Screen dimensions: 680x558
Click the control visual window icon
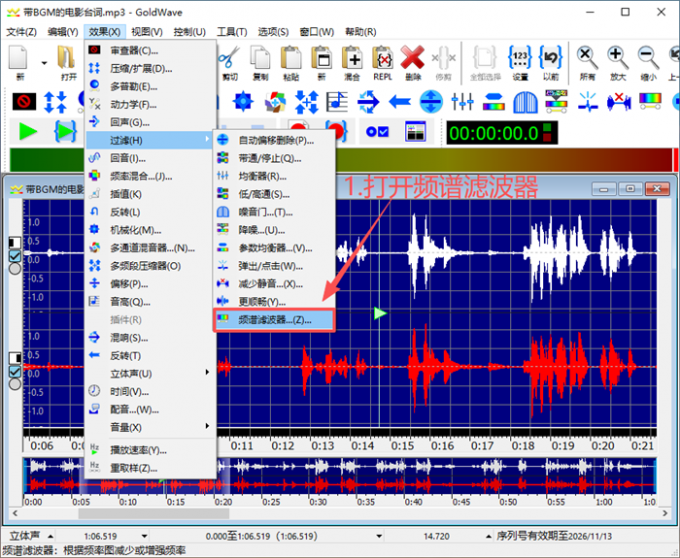(415, 131)
